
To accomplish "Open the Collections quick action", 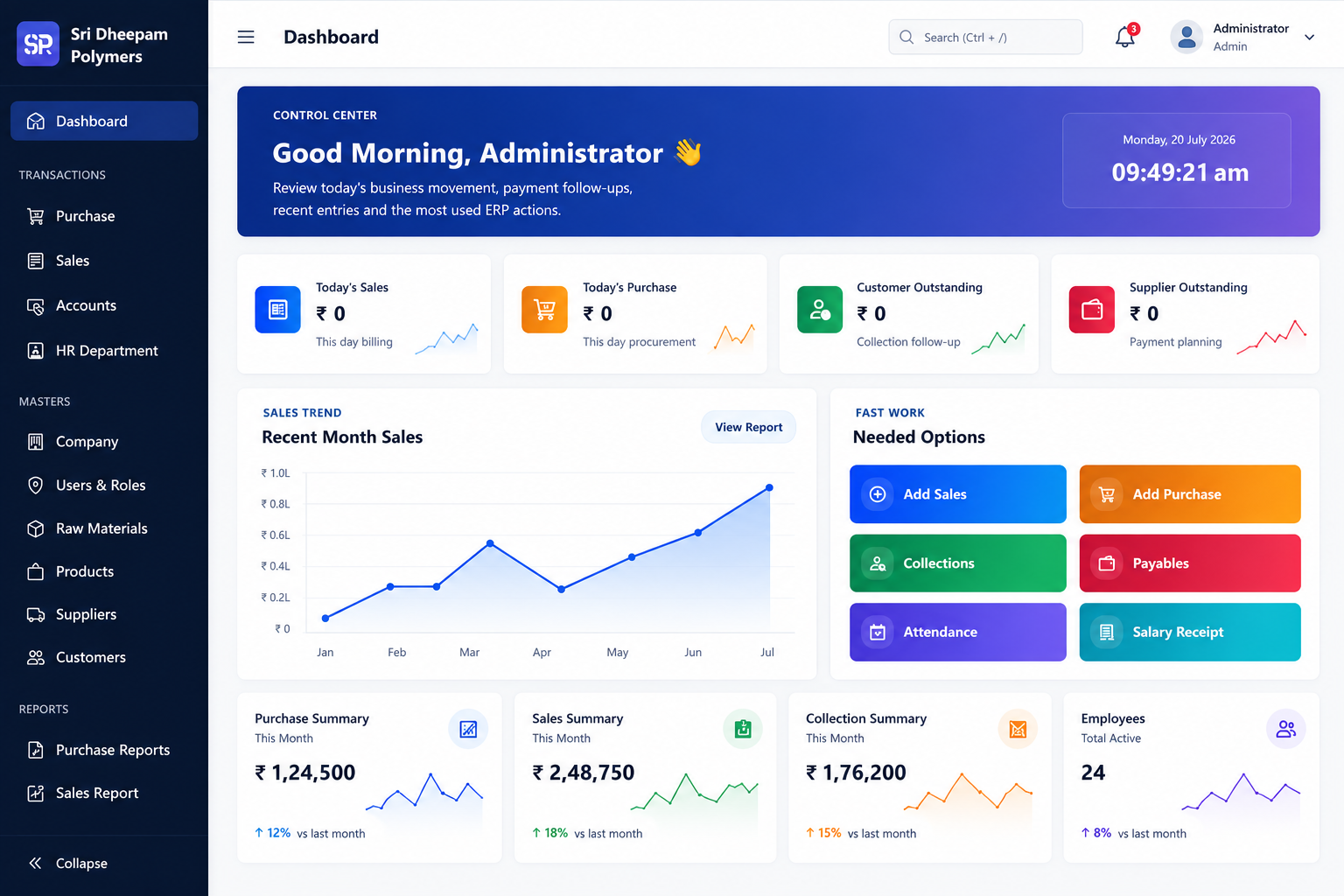I will tap(958, 563).
